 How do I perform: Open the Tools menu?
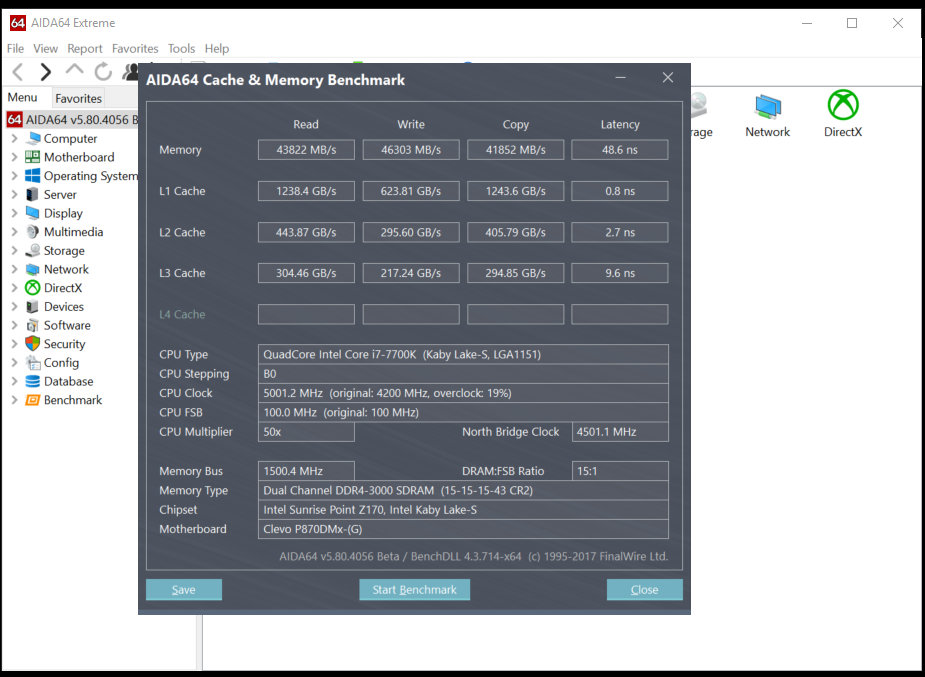pyautogui.click(x=181, y=48)
